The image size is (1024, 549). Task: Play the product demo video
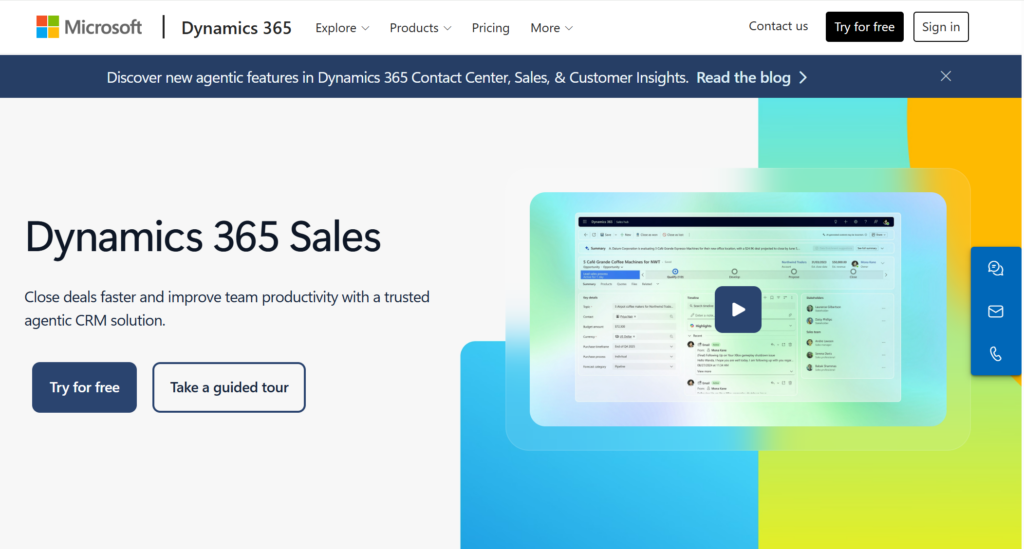[x=738, y=309]
